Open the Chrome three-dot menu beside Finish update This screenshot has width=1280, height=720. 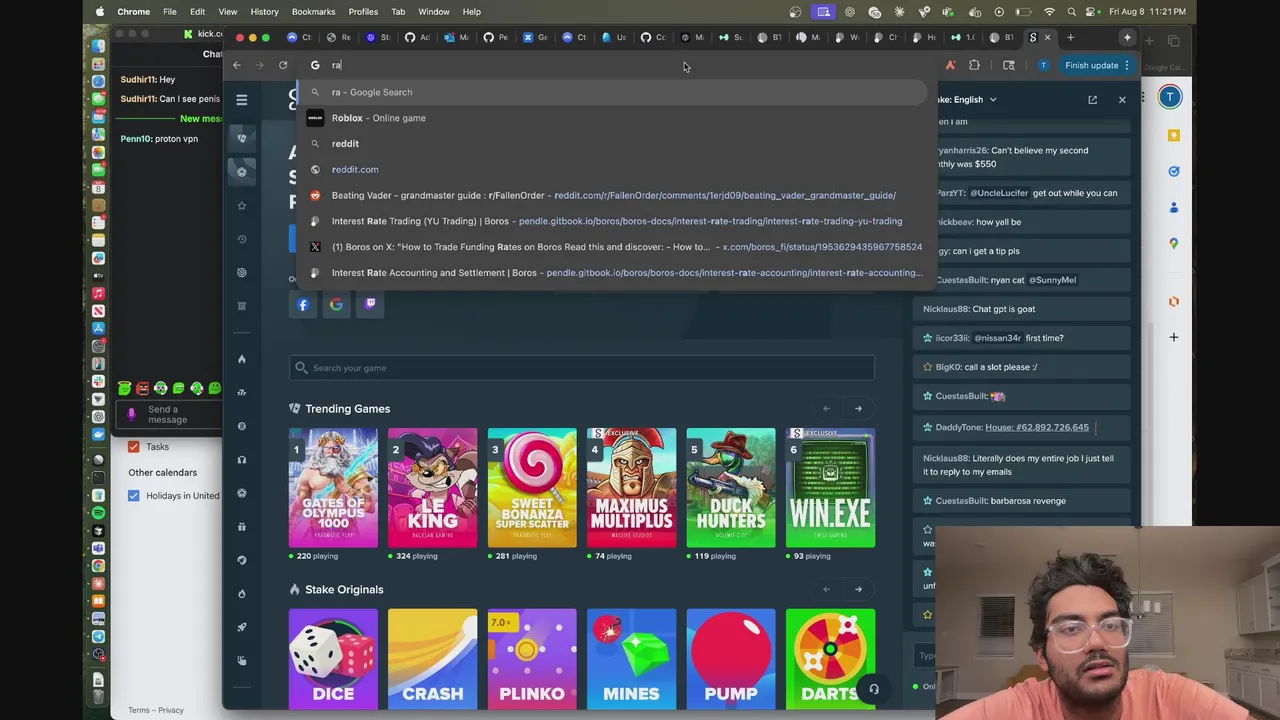coord(1127,65)
